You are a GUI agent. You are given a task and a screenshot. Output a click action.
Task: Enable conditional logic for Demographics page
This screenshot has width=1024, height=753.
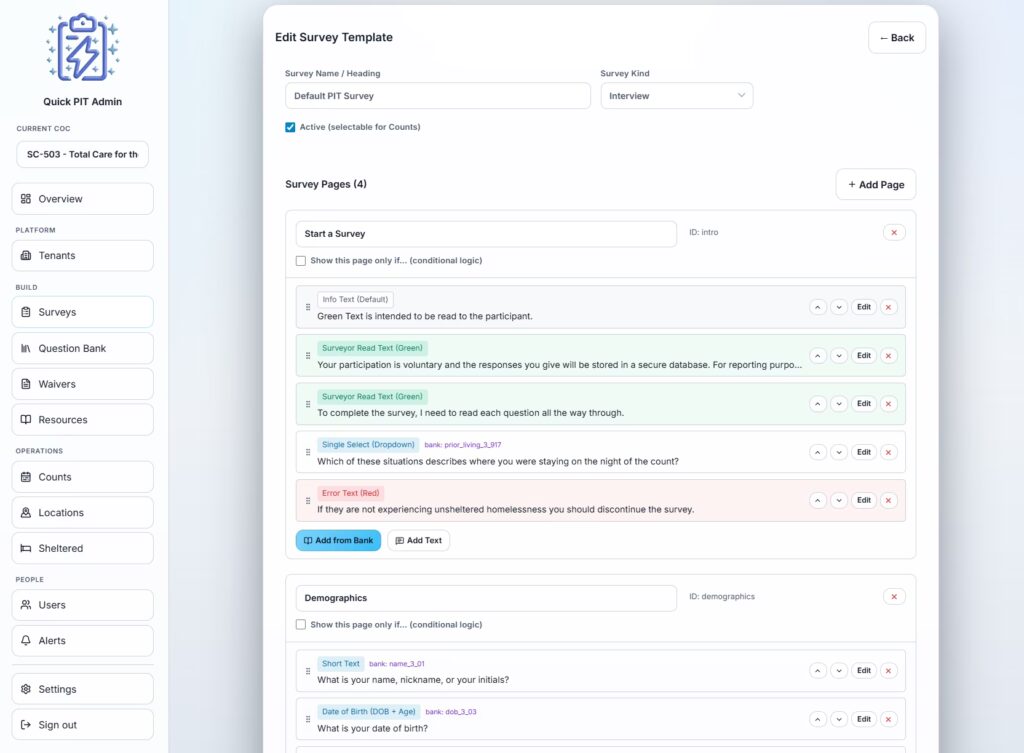(300, 624)
